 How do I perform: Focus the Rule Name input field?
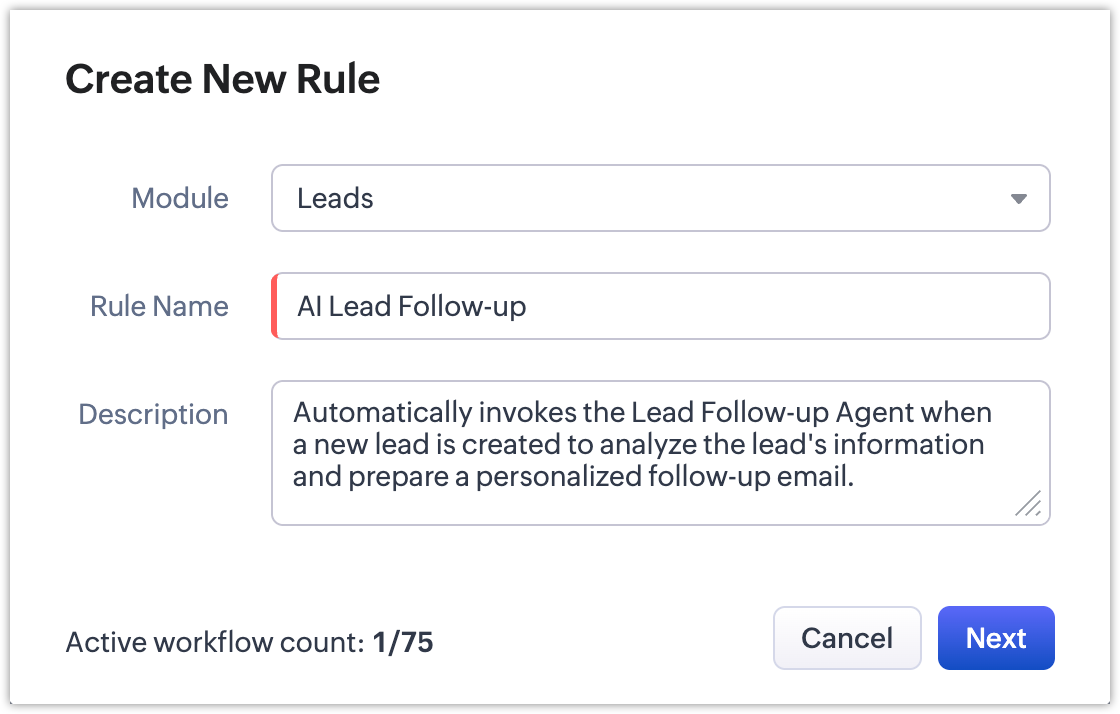pos(660,306)
